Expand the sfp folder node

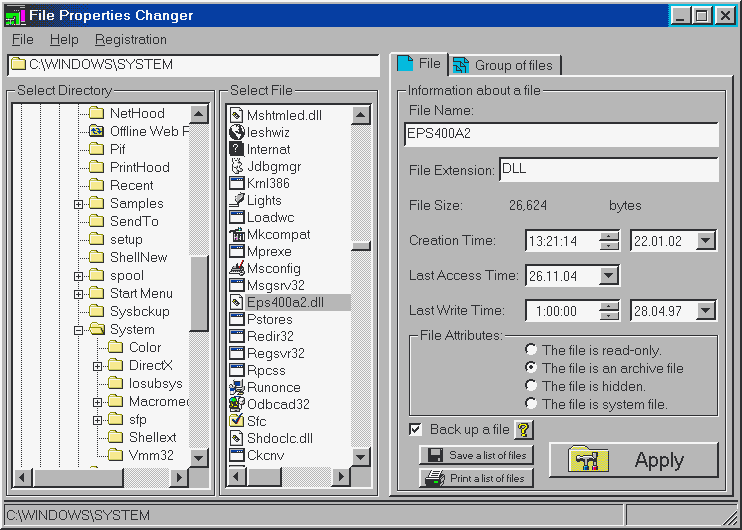pos(97,420)
